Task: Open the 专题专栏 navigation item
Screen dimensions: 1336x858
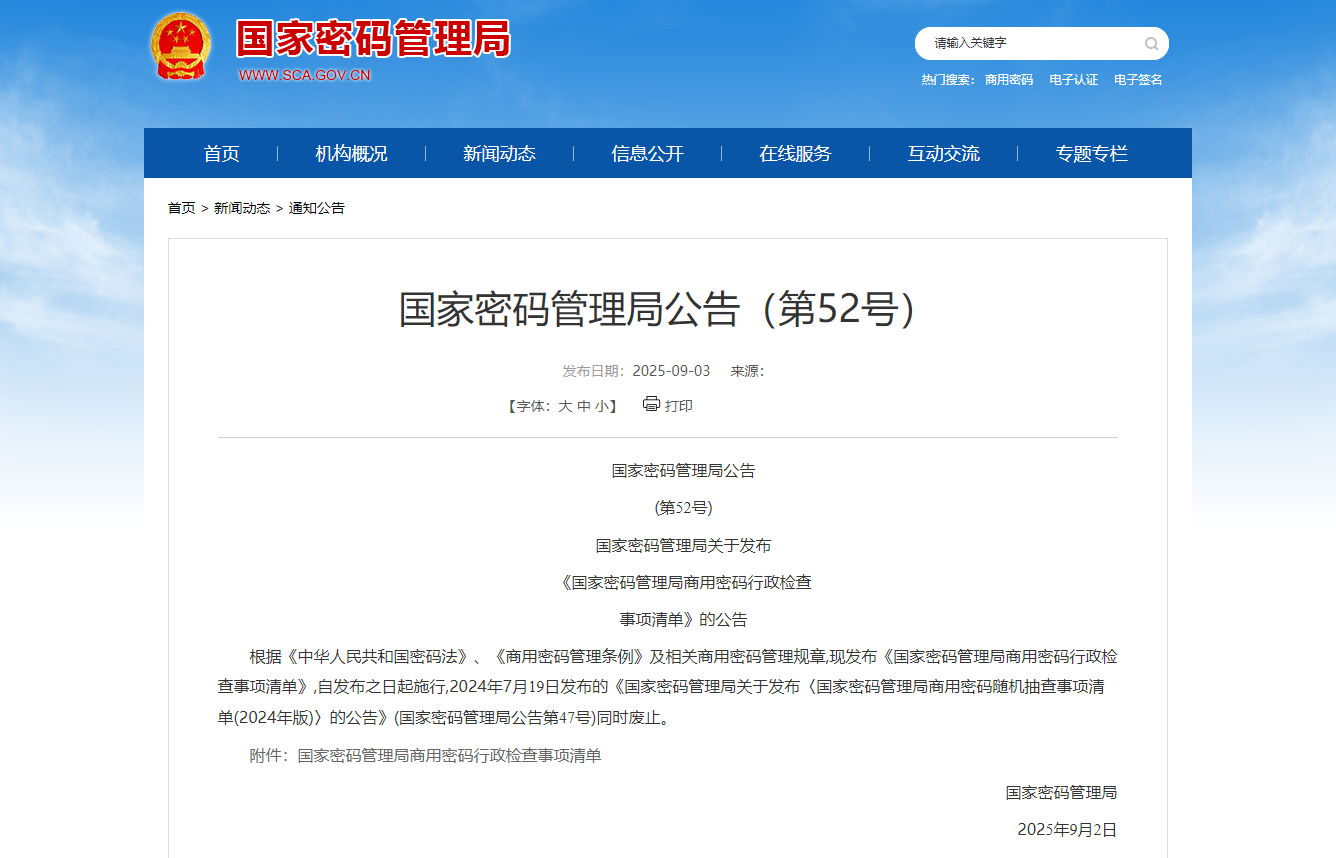Action: 1091,154
